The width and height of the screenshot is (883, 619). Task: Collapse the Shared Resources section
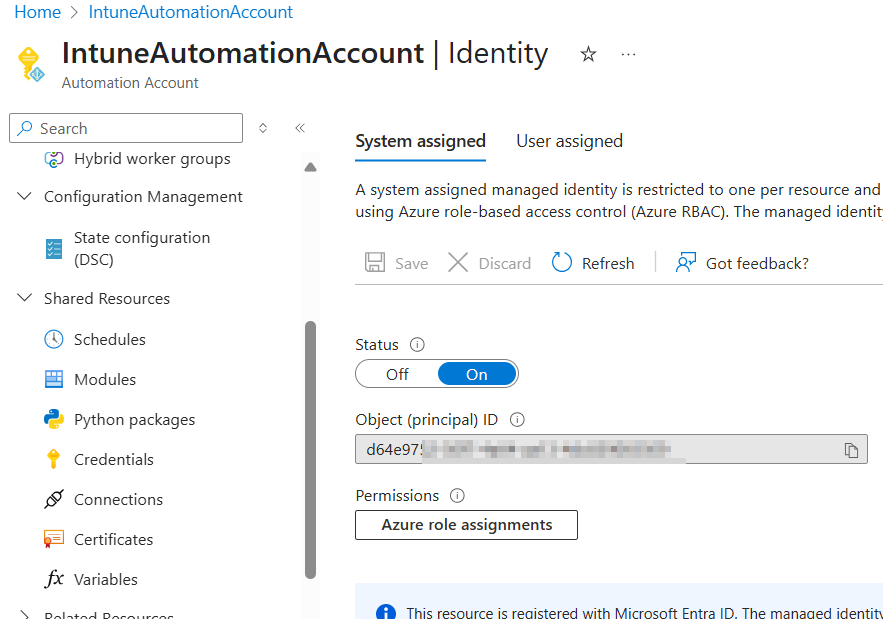point(25,299)
